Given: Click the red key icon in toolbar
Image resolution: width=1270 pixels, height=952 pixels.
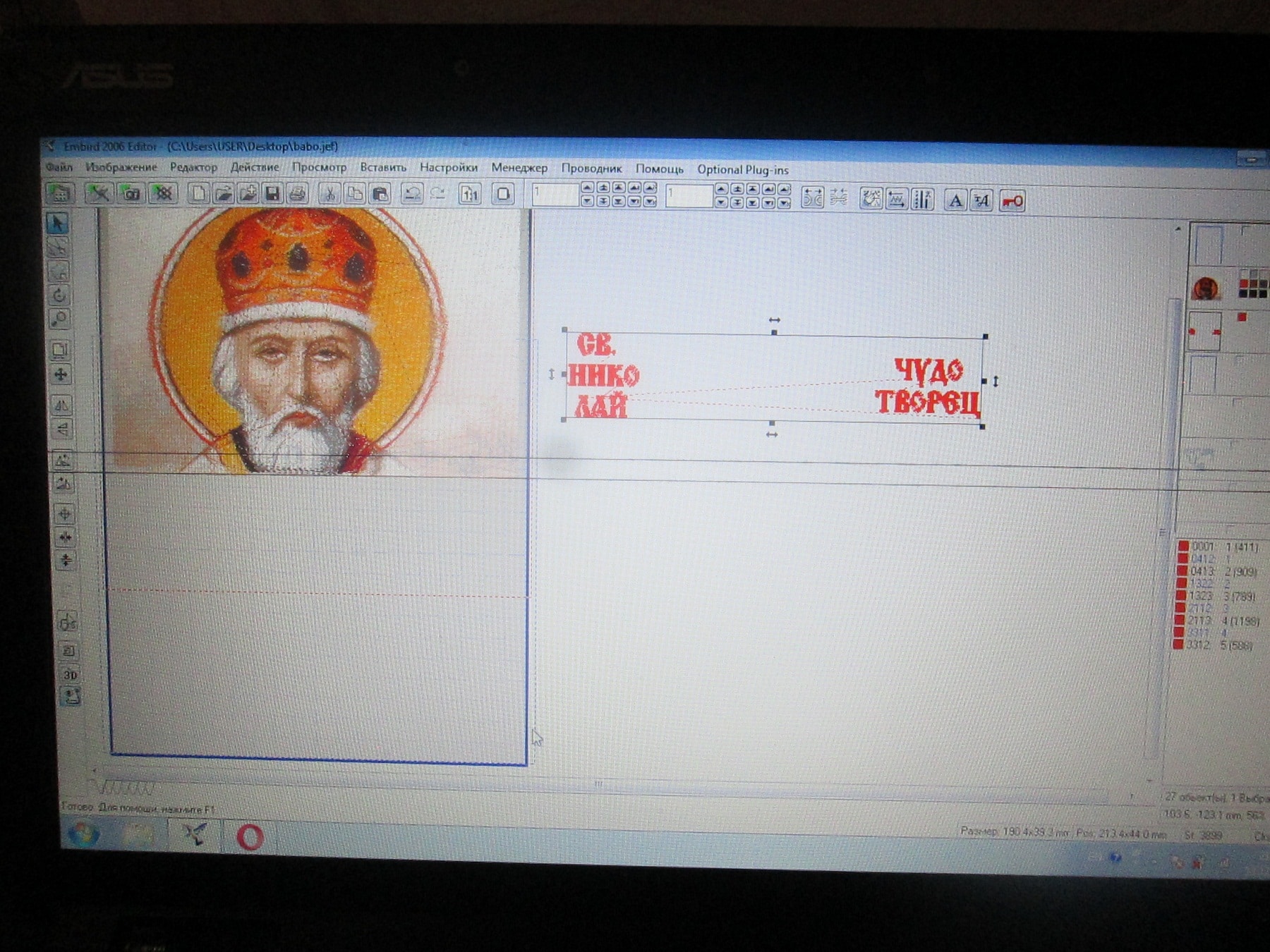Looking at the screenshot, I should 1012,201.
